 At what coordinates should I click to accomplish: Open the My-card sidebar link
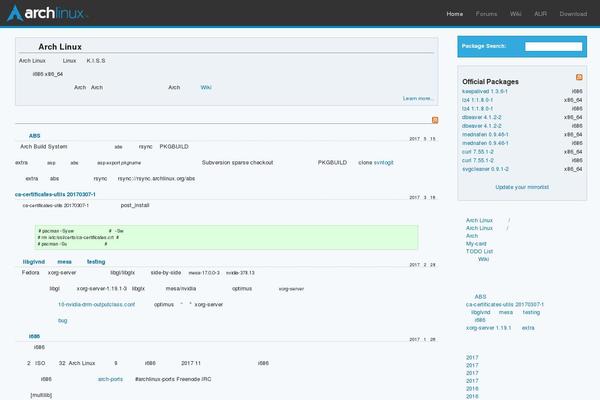[x=476, y=243]
